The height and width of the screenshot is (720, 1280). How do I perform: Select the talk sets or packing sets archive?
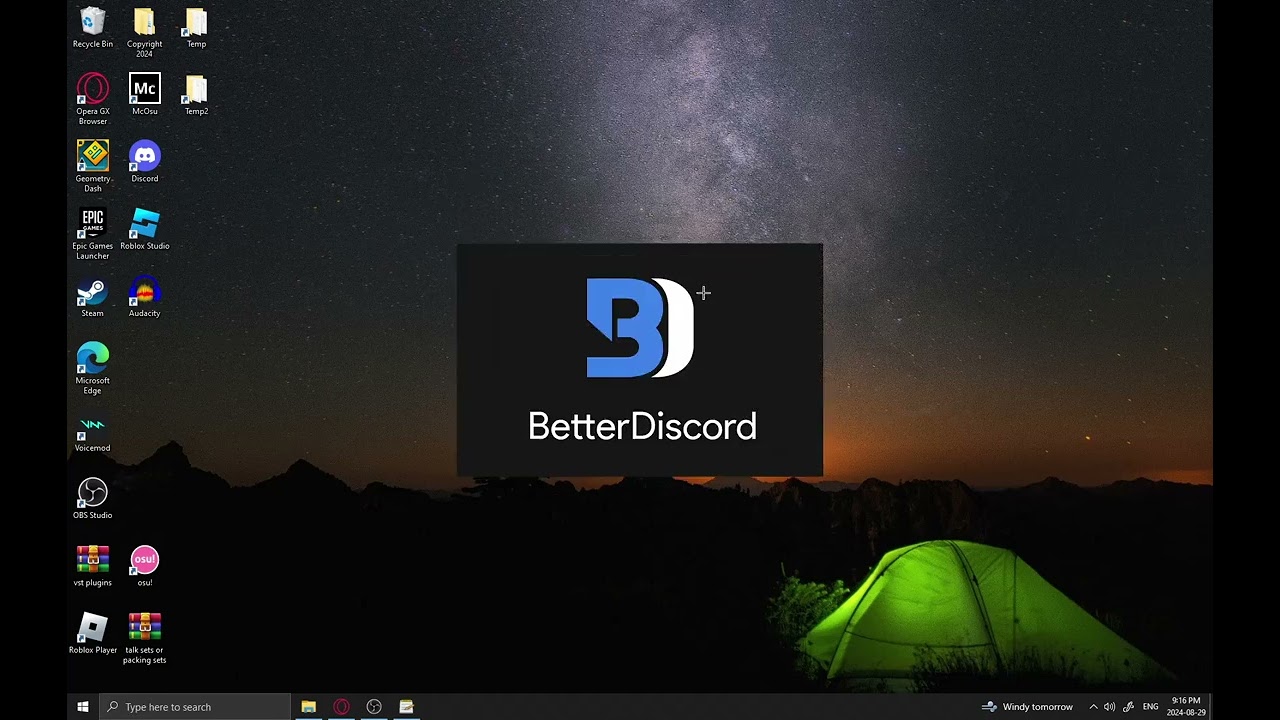click(144, 638)
